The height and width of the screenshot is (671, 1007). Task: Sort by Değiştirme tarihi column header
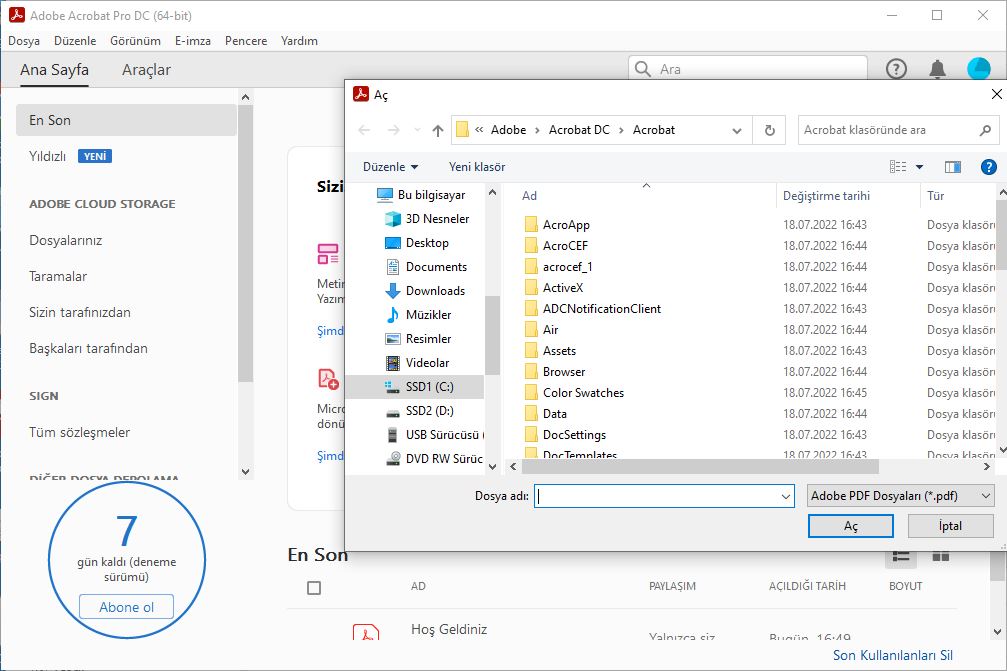point(827,196)
